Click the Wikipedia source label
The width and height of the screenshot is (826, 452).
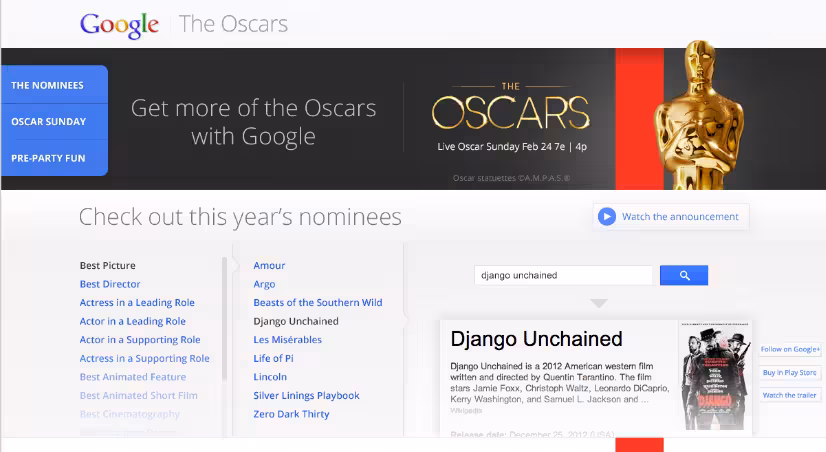[x=466, y=410]
